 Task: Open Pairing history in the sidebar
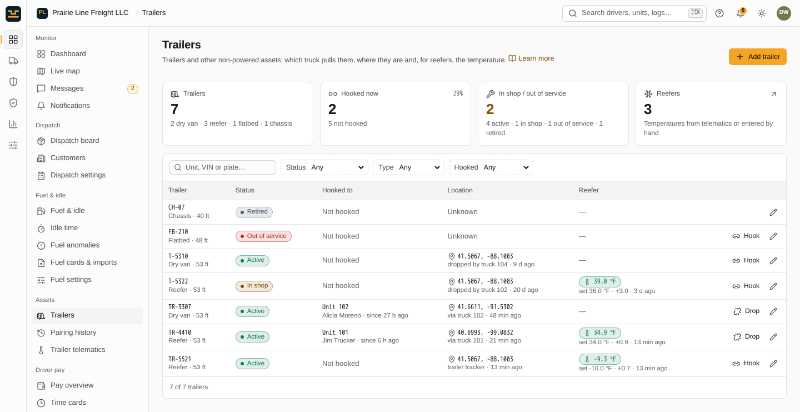pyautogui.click(x=87, y=332)
